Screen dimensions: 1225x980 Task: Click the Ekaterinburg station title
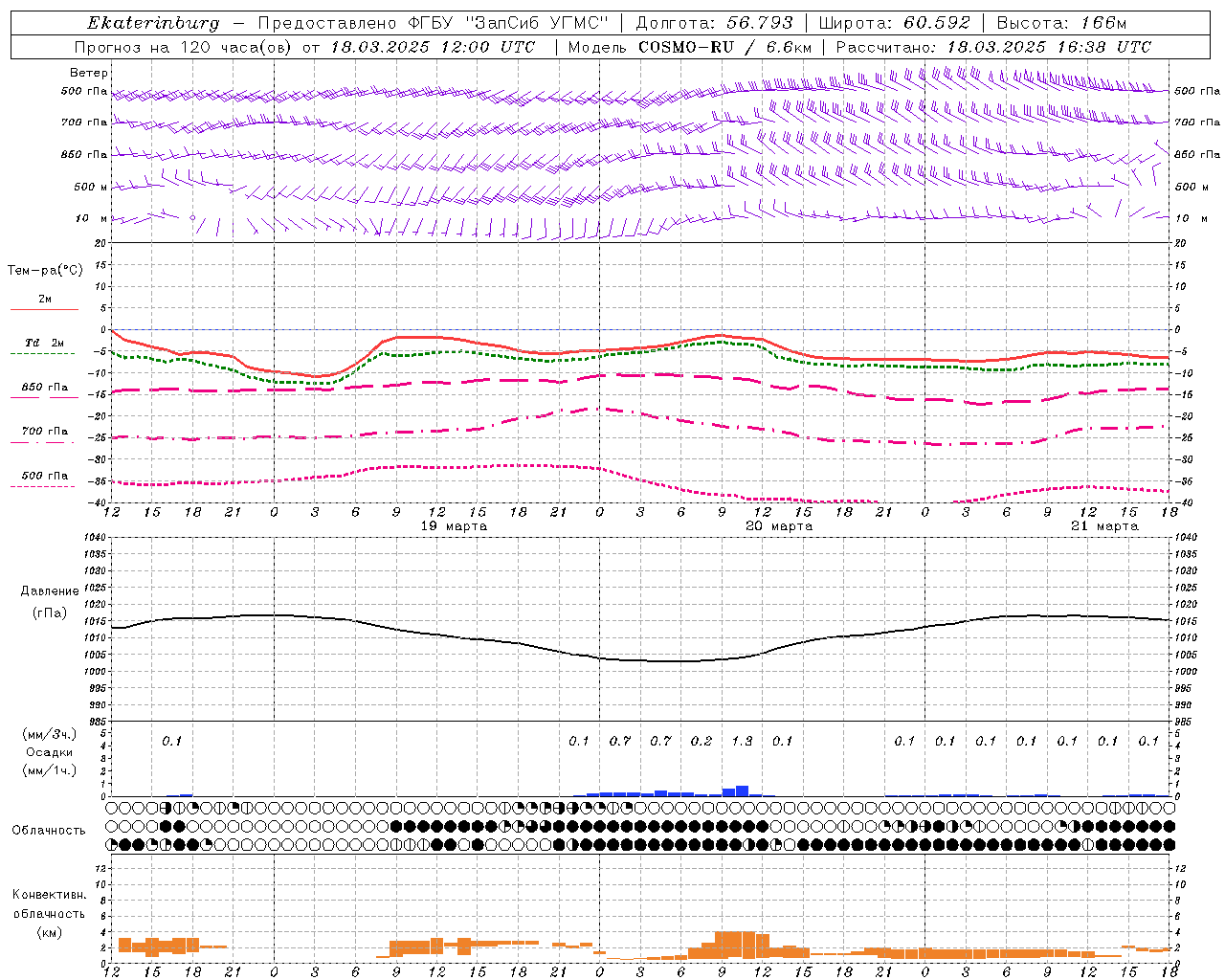153,23
